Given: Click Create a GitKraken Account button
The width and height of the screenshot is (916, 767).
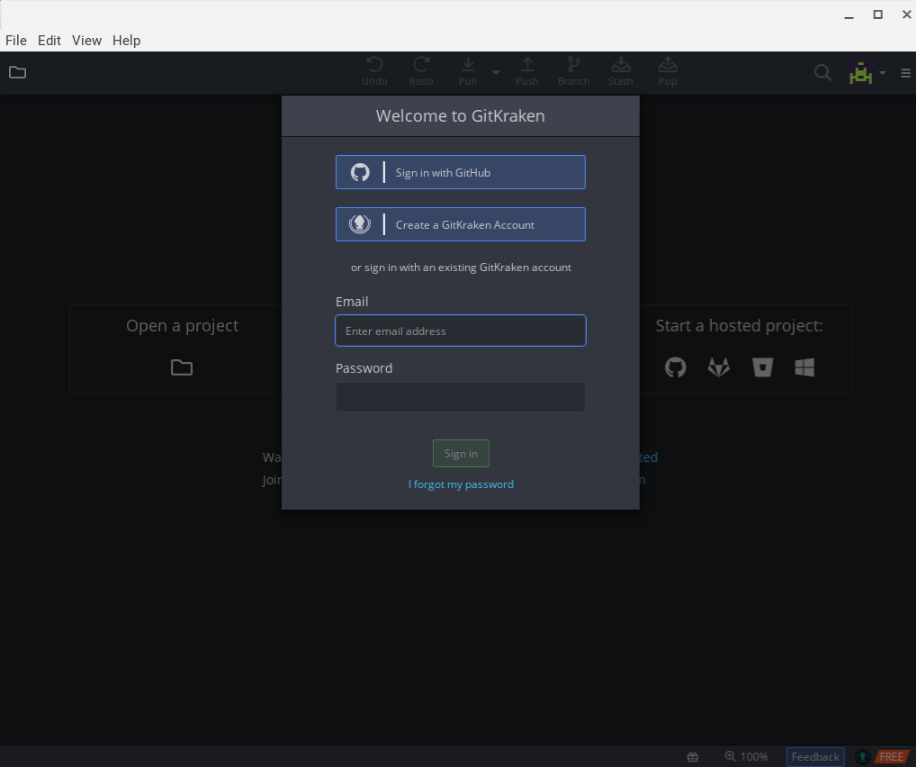Looking at the screenshot, I should tap(460, 224).
